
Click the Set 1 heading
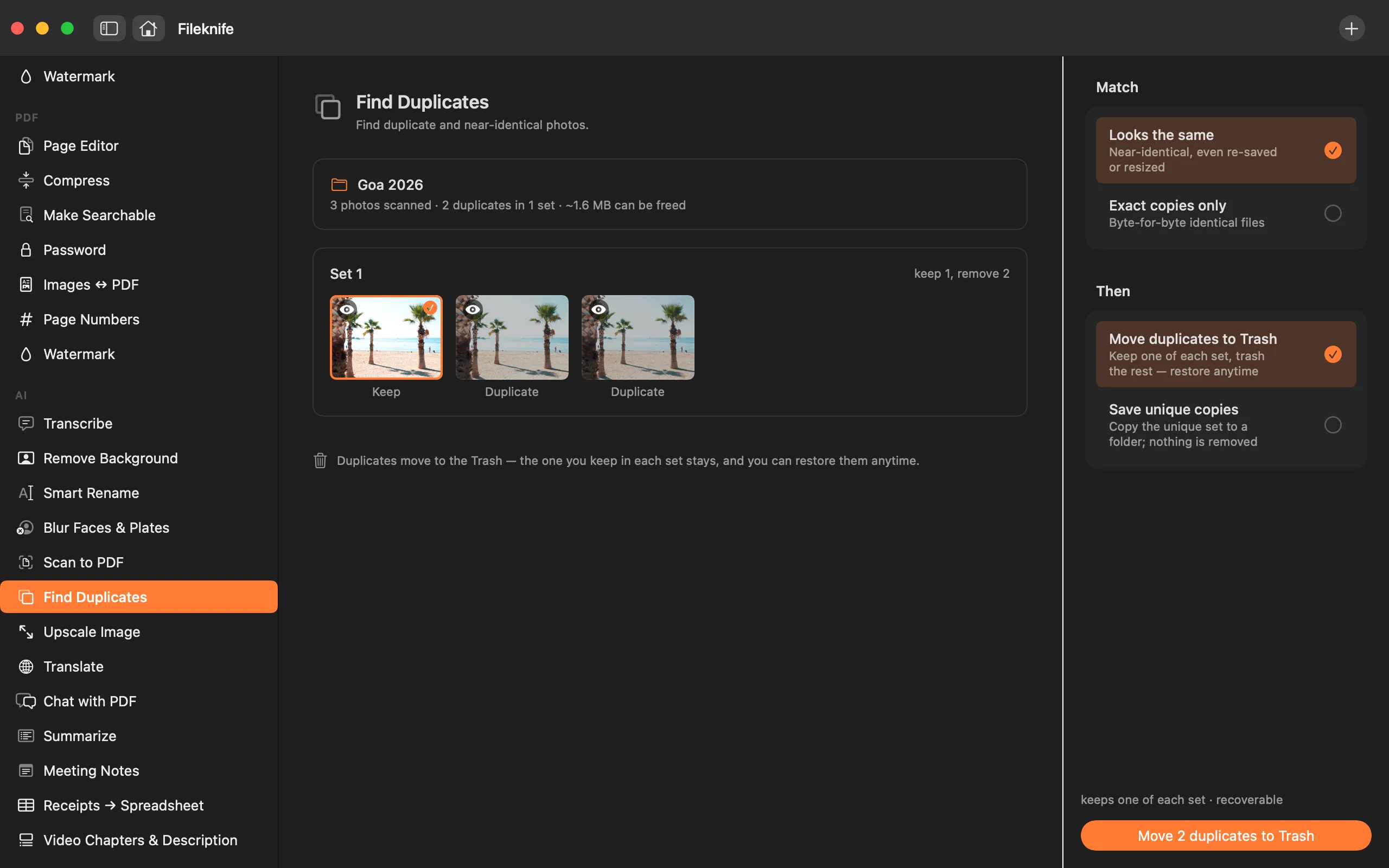[x=346, y=274]
